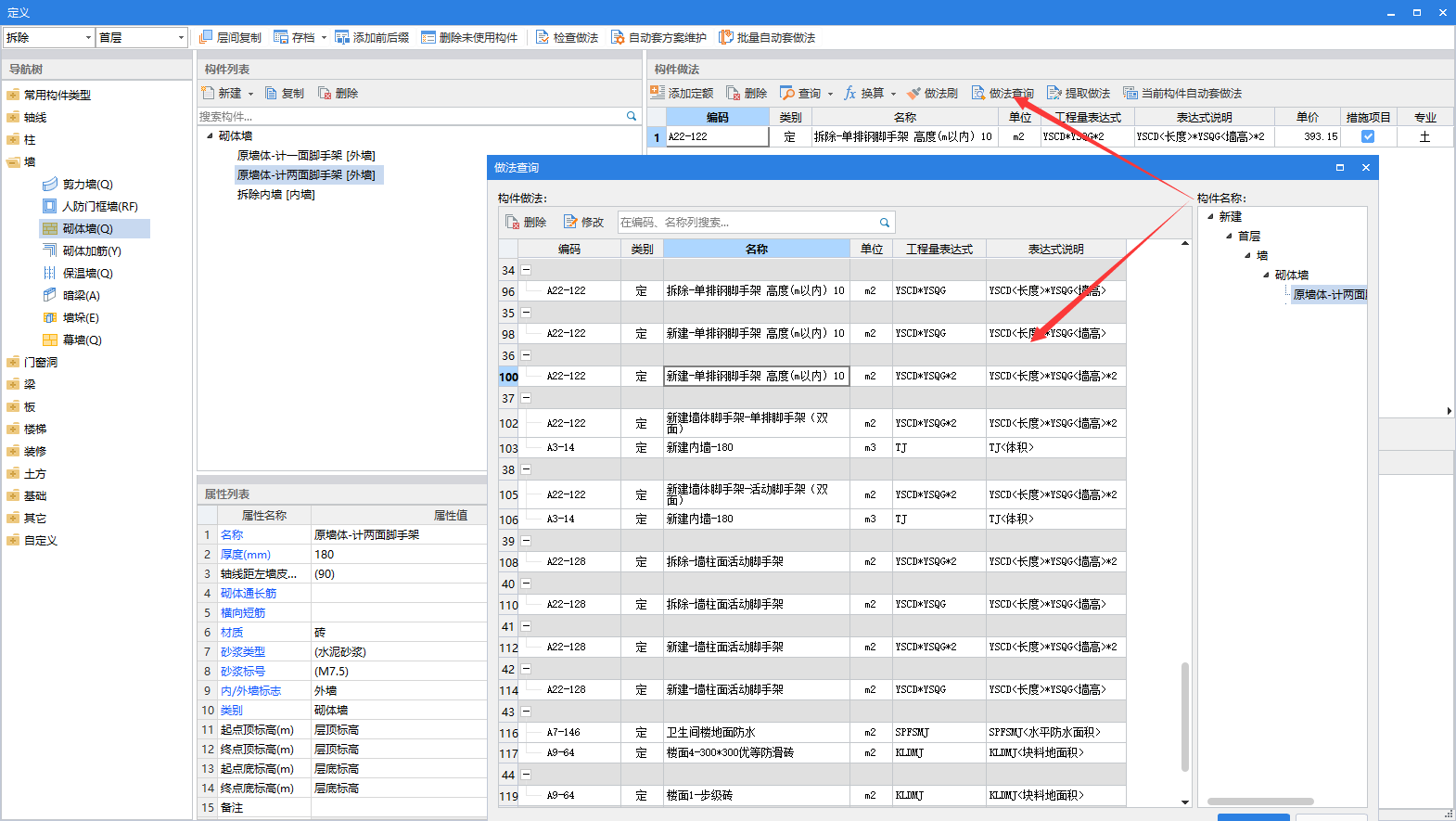Click 批量自动套做法 icon
Viewport: 1456px width, 821px height.
coord(726,37)
